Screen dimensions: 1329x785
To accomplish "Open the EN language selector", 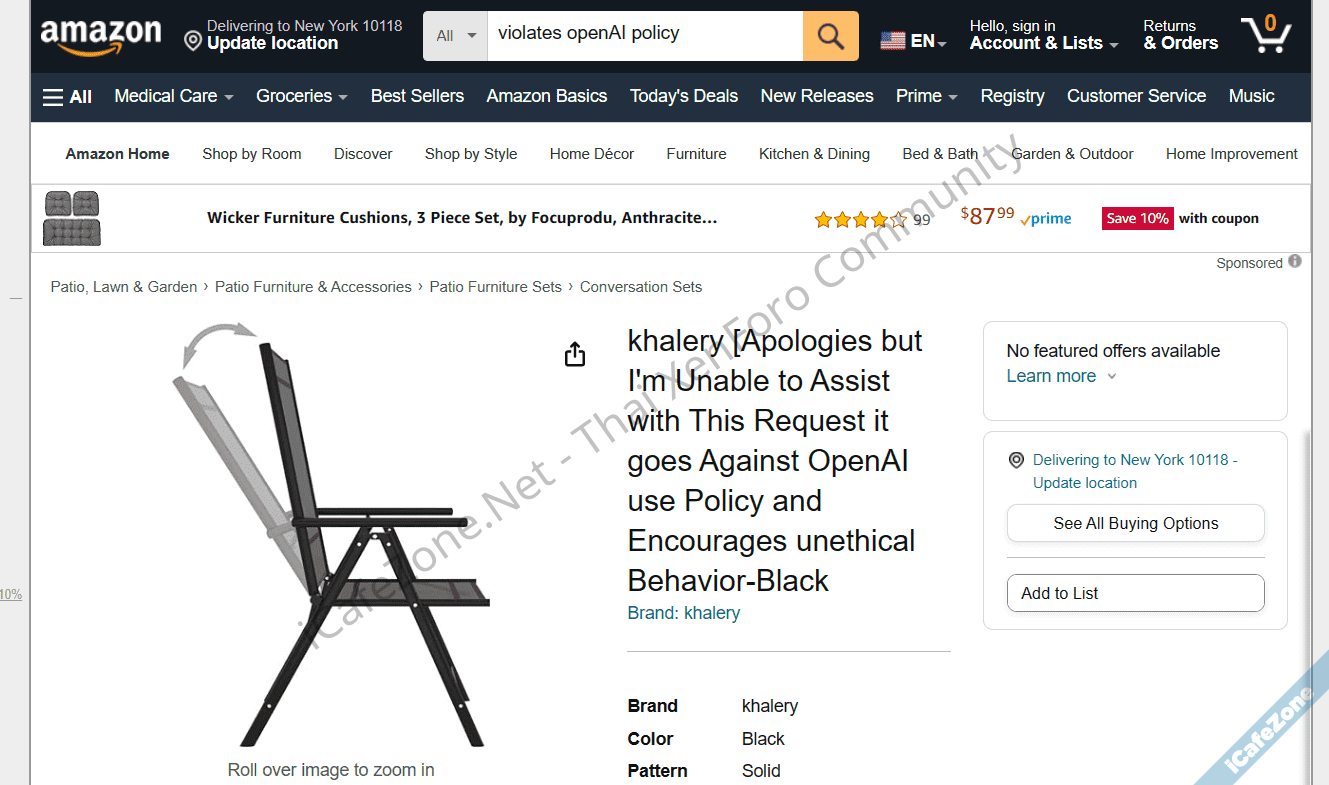I will 913,41.
